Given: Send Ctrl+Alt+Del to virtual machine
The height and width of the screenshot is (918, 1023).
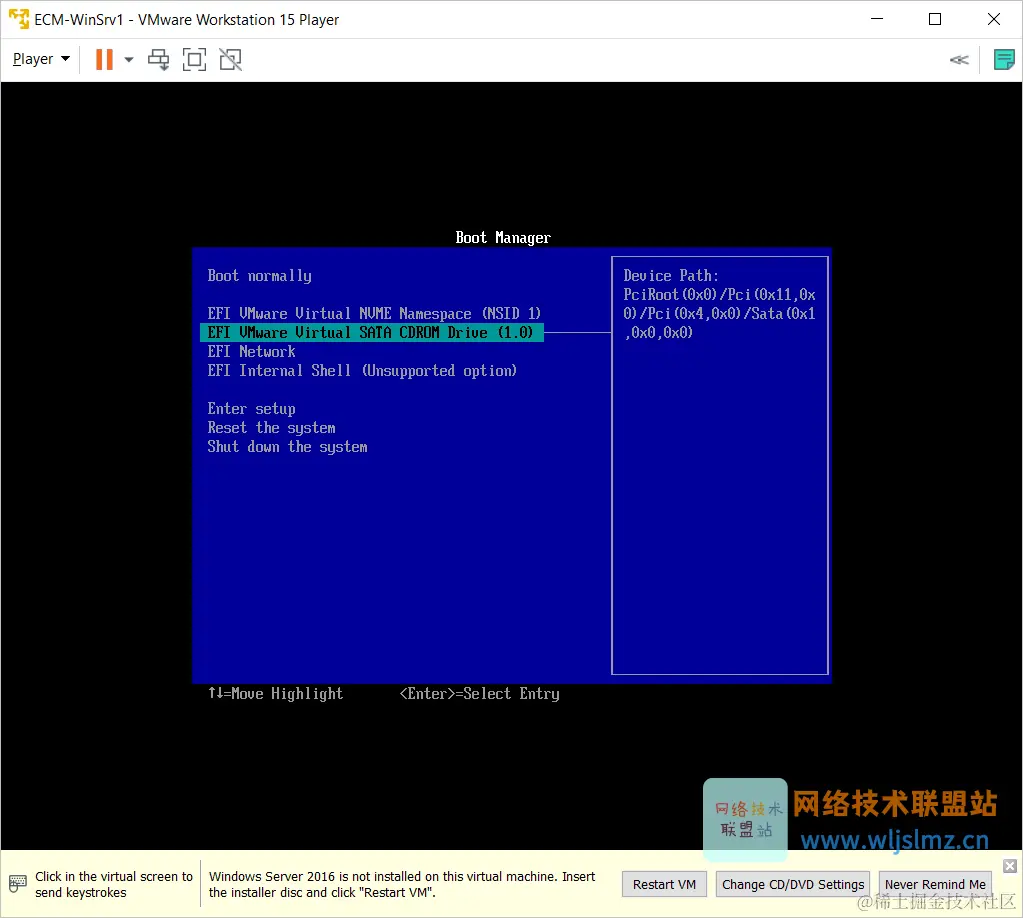Looking at the screenshot, I should (159, 59).
